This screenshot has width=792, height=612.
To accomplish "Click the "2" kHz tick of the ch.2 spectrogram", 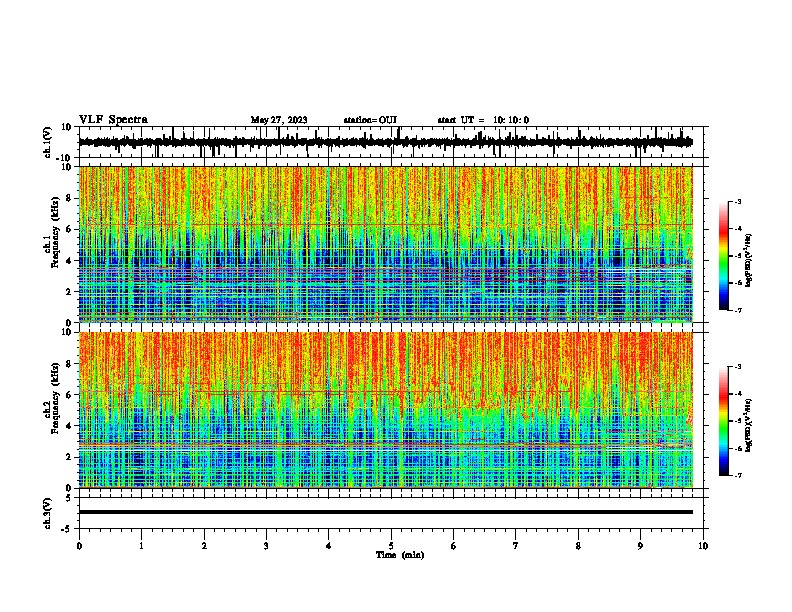I will [x=69, y=457].
